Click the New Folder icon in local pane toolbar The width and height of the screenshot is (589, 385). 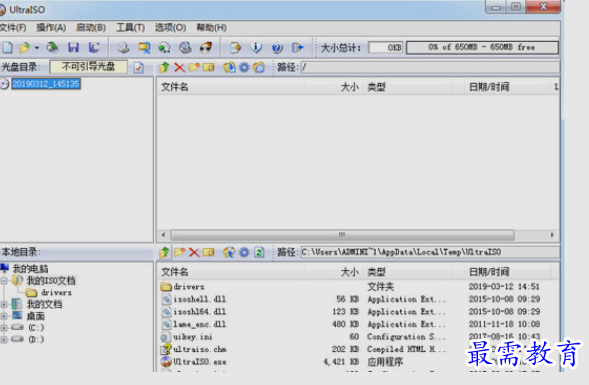pyautogui.click(x=179, y=252)
